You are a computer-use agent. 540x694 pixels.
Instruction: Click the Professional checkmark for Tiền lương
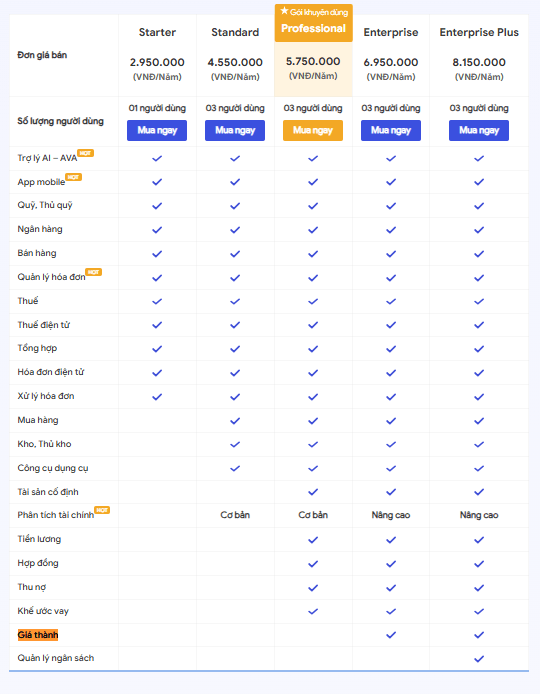click(313, 540)
